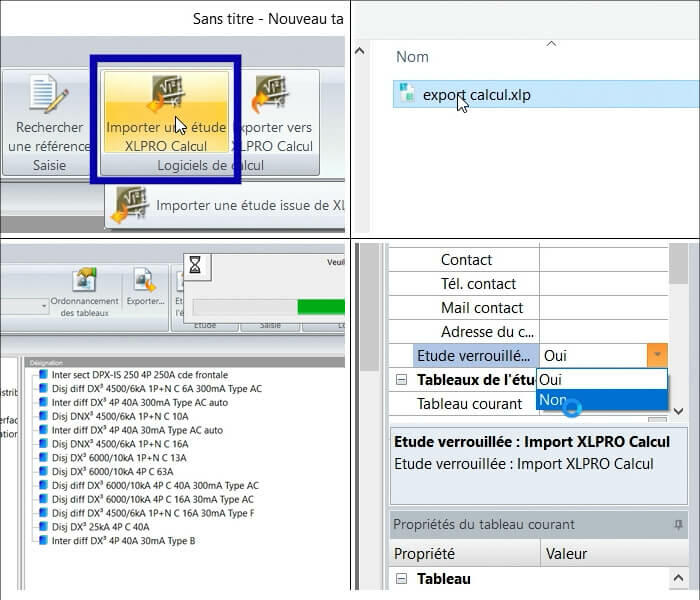Select Disj DX³ 25kA 4P C 40A row
Screen dimensions: 700x600
coord(100,527)
